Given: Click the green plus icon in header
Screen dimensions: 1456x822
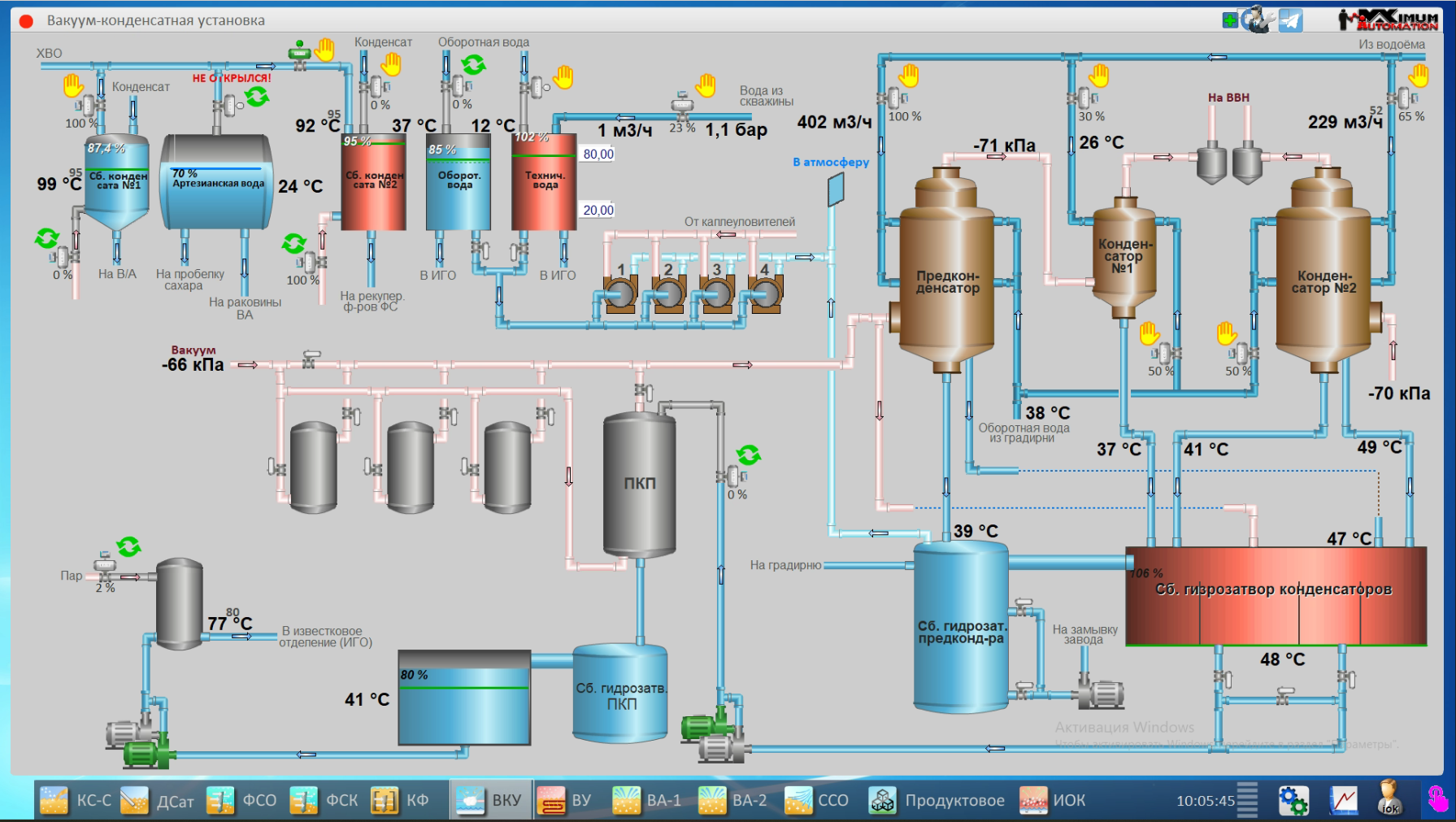Looking at the screenshot, I should [1230, 20].
